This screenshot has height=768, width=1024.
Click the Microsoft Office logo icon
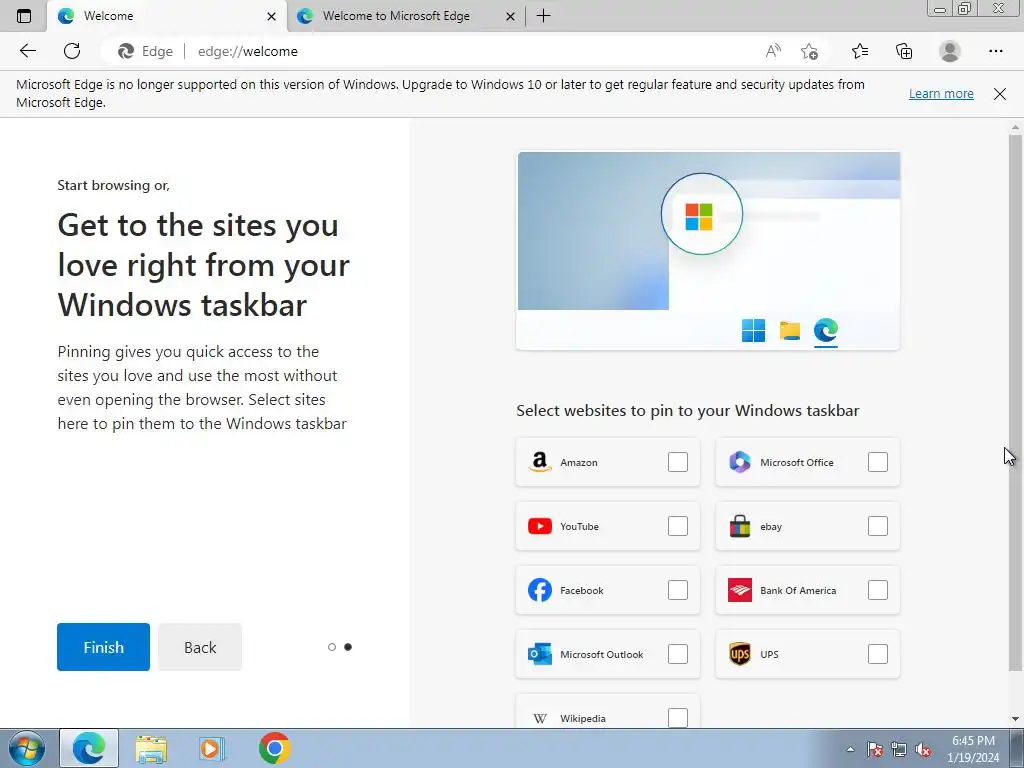739,462
